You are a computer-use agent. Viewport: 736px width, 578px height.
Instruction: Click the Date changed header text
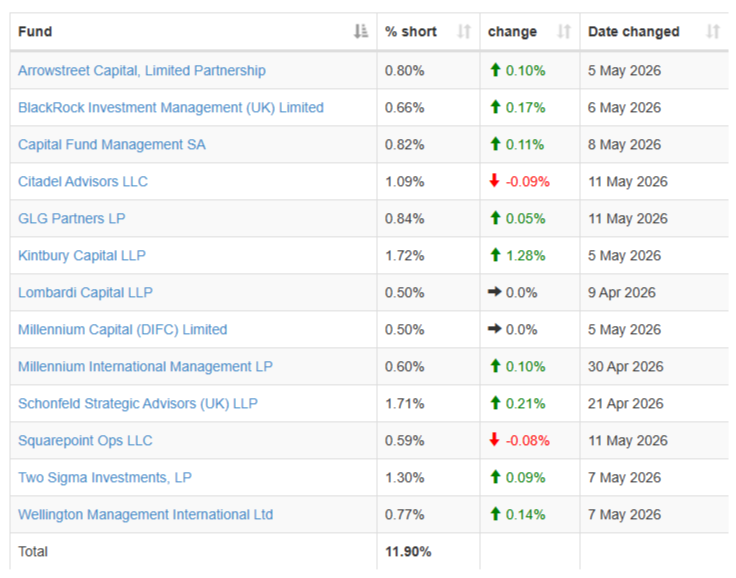(634, 32)
